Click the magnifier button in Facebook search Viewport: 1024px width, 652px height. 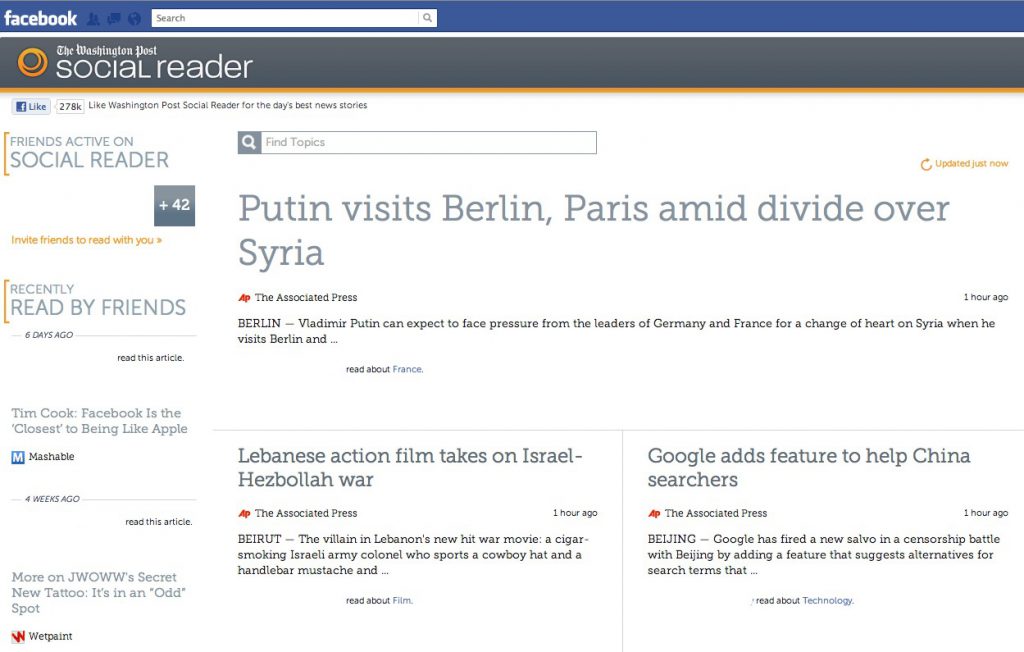coord(427,18)
